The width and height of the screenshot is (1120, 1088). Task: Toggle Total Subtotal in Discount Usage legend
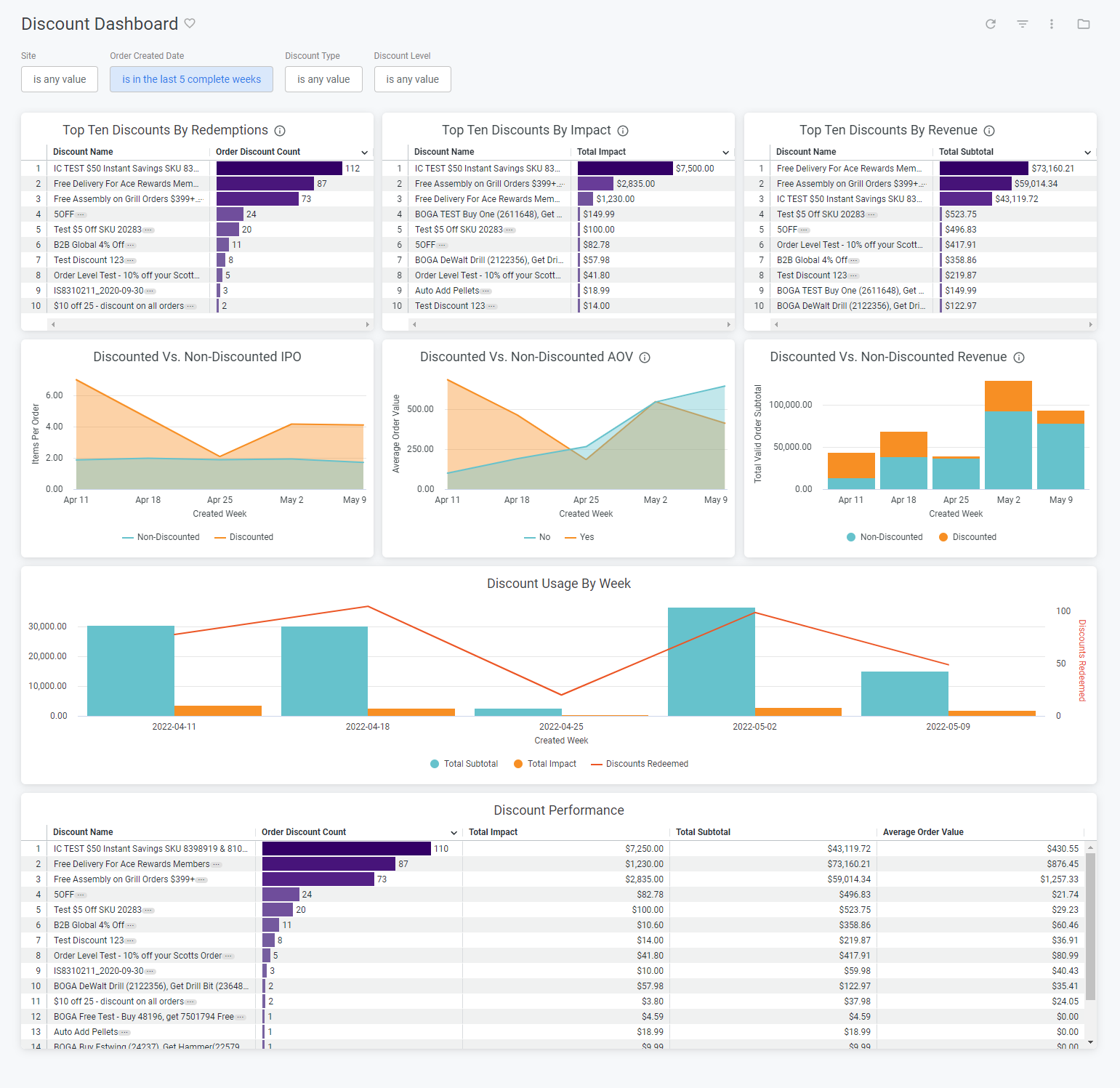(x=464, y=764)
